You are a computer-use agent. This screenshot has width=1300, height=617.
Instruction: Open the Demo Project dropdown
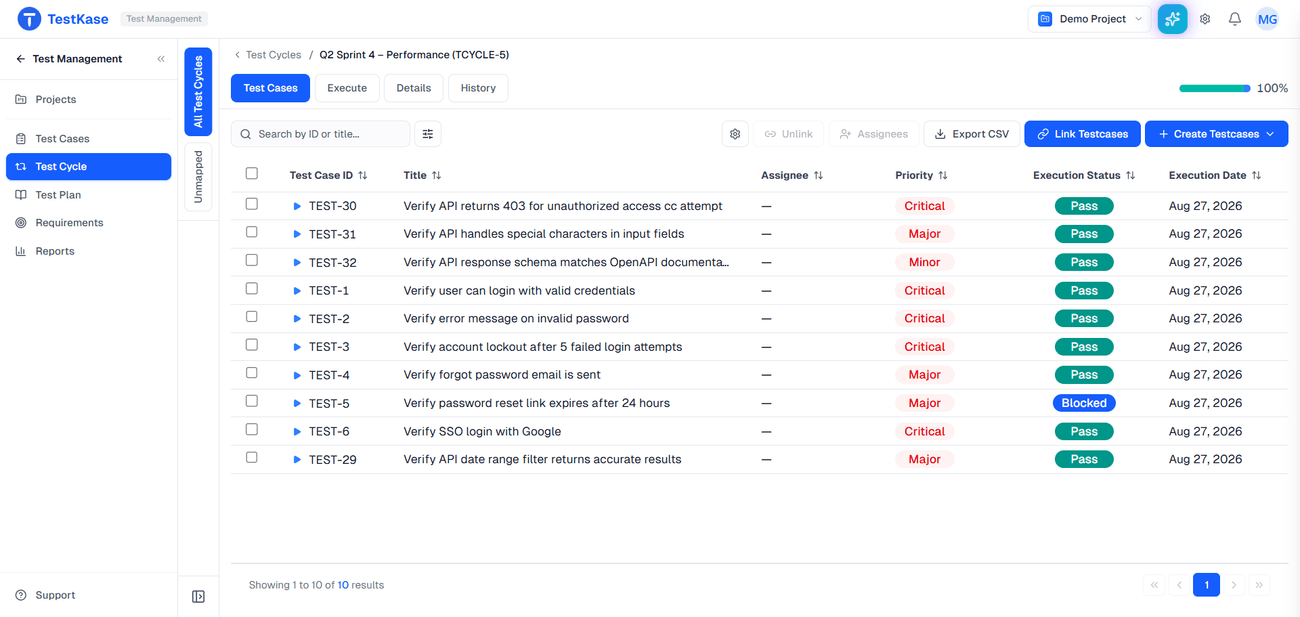pyautogui.click(x=1090, y=19)
